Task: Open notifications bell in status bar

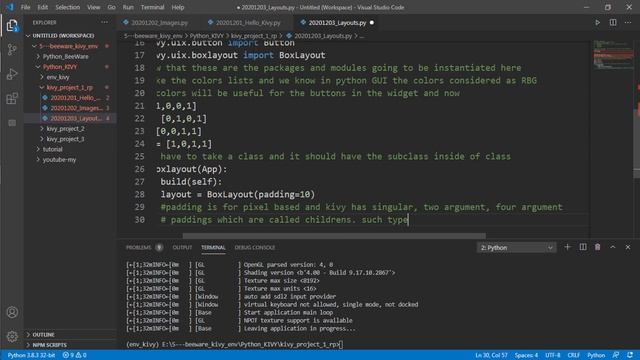Action: coord(630,355)
